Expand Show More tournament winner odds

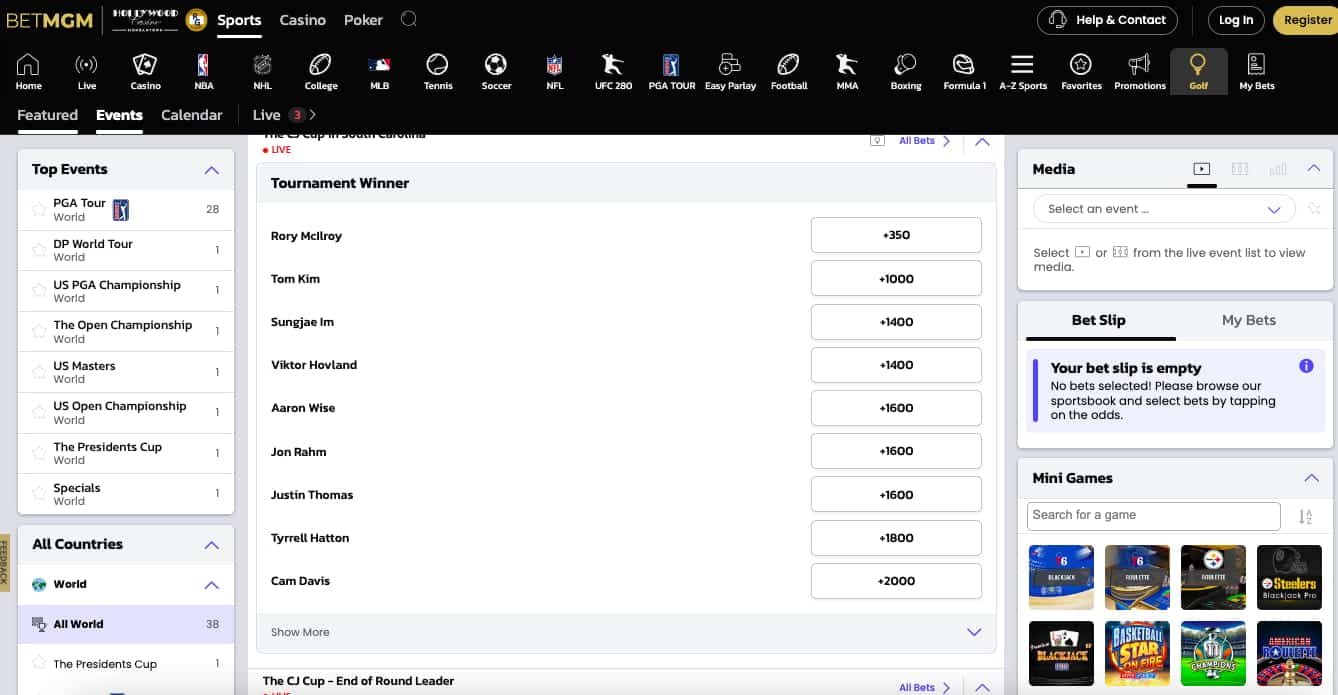626,632
